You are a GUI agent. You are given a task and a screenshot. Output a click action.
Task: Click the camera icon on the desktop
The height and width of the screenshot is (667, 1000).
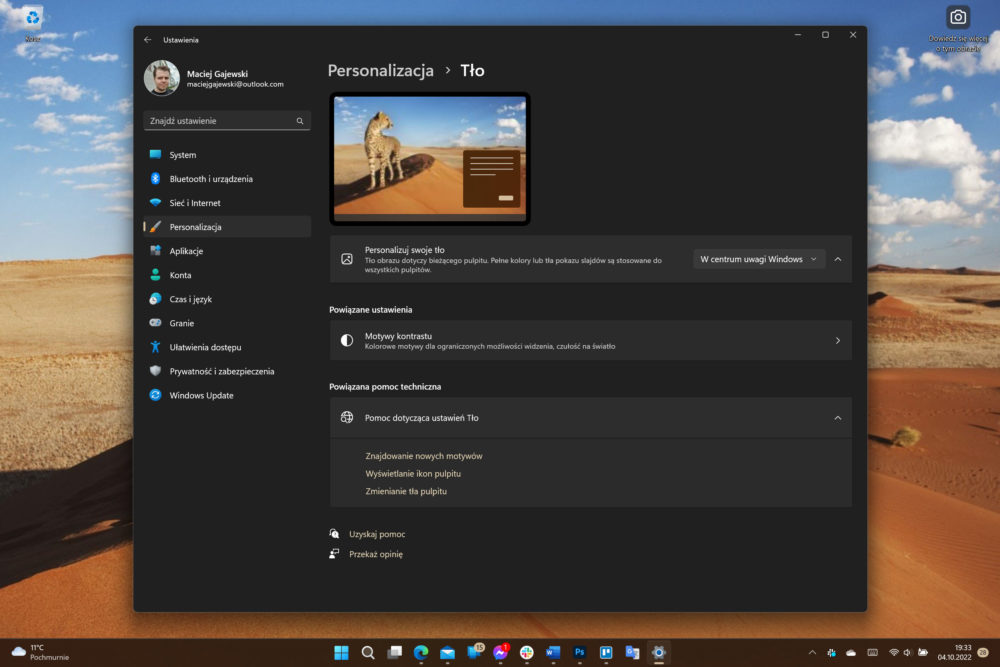(x=958, y=17)
